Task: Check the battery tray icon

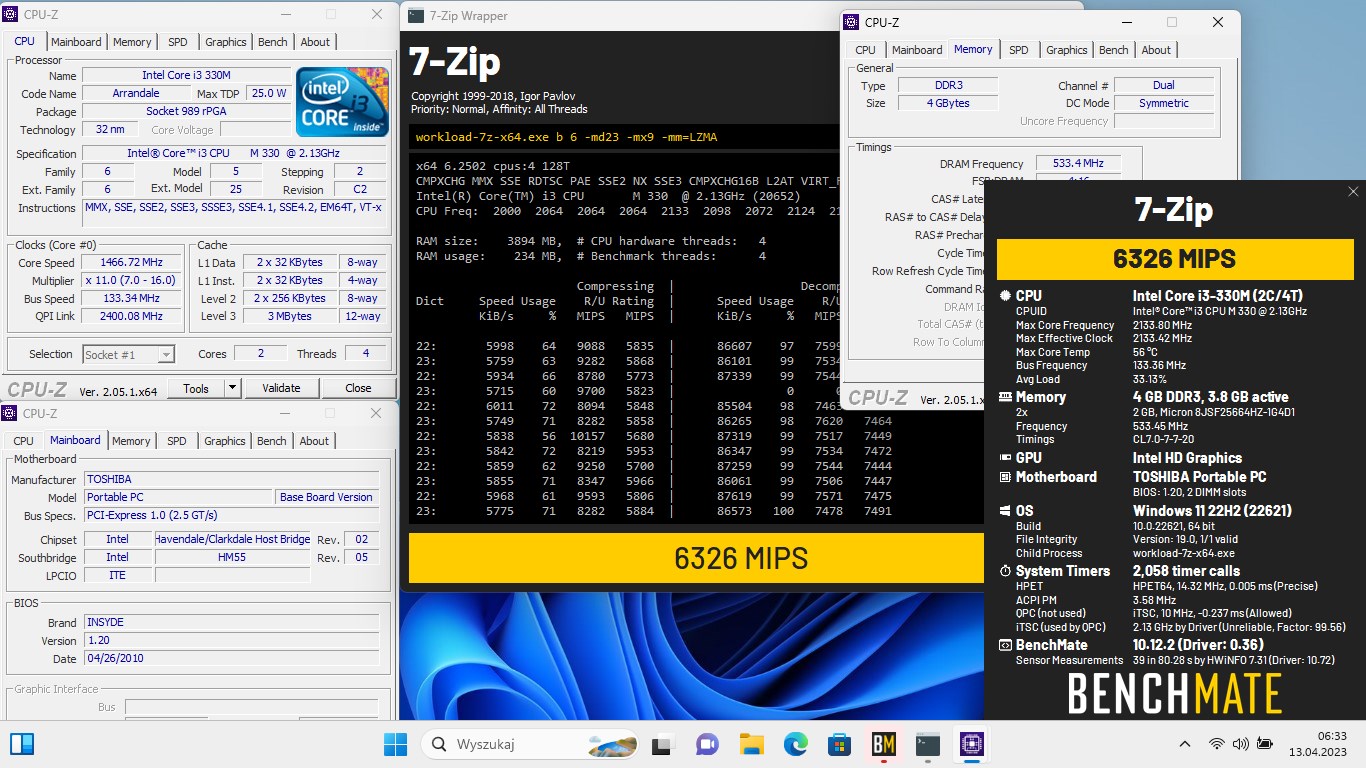Action: pyautogui.click(x=1265, y=744)
